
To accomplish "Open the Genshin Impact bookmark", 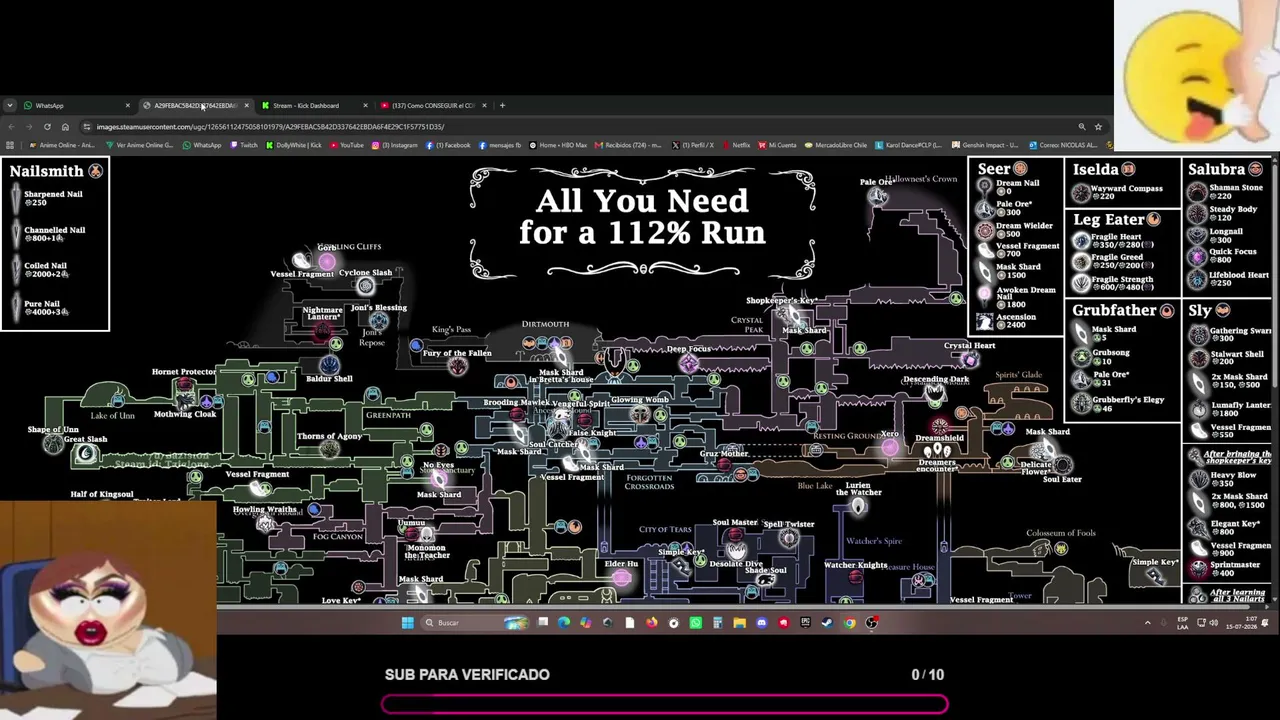I will pos(985,145).
